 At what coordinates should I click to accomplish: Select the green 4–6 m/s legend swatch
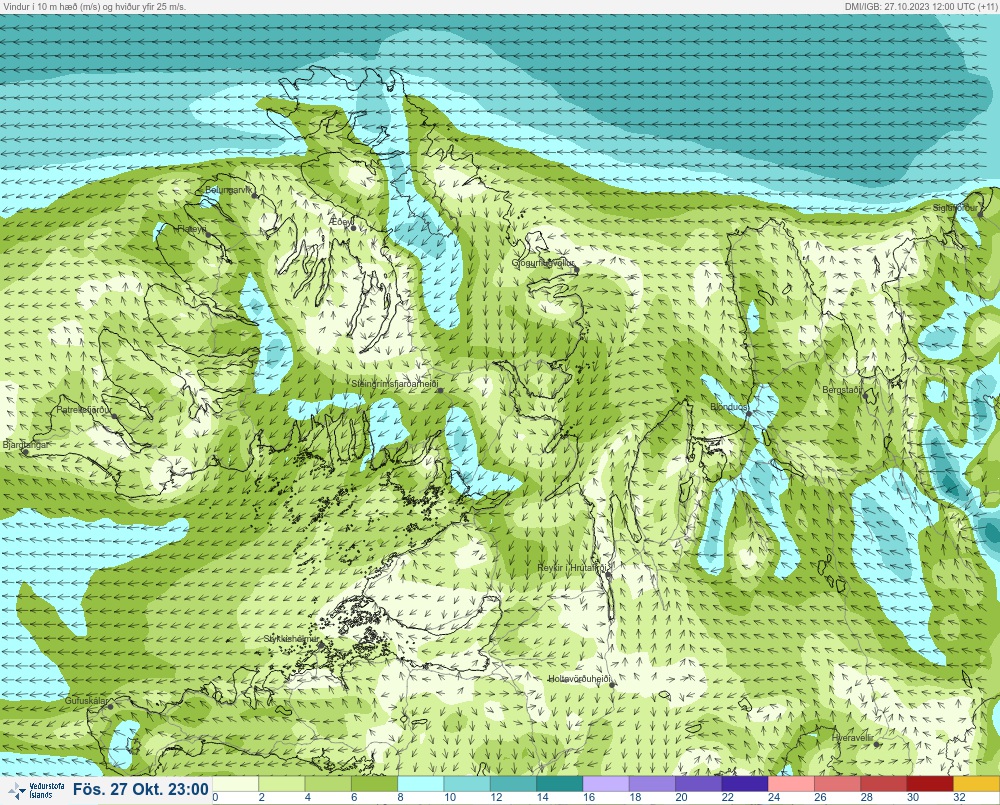(x=328, y=784)
